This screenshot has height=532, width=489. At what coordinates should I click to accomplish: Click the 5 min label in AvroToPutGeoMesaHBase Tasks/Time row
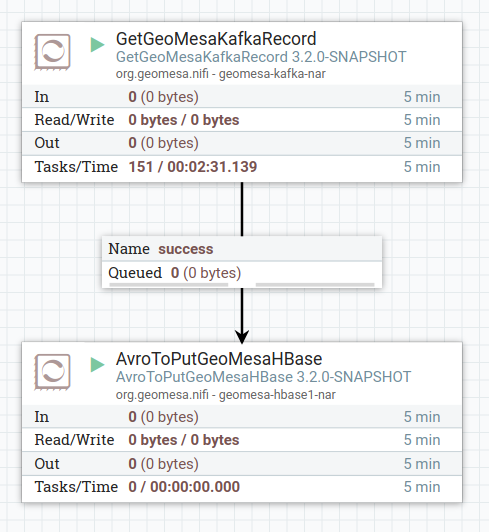(422, 487)
